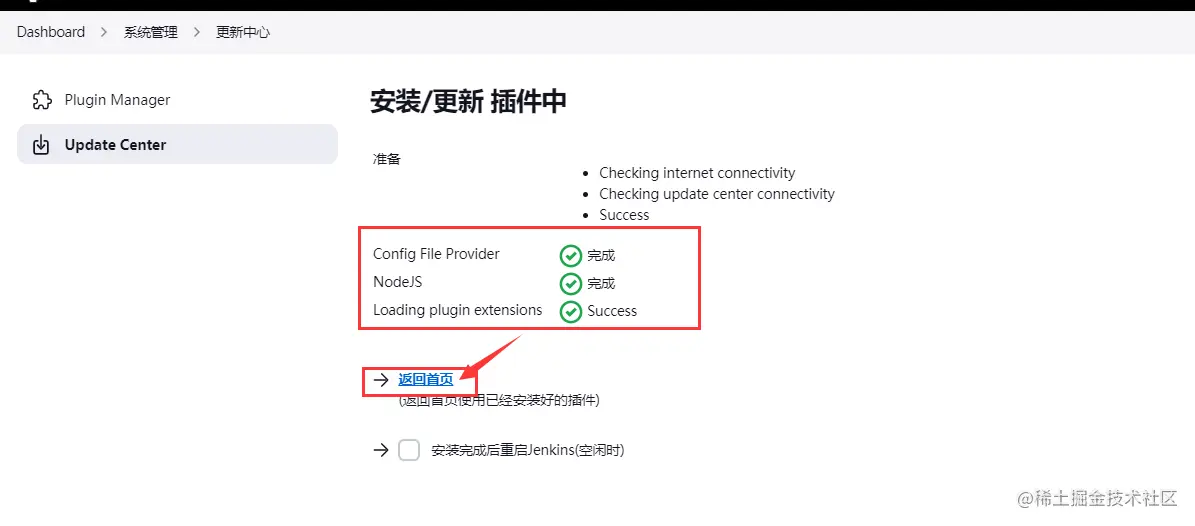1195x526 pixels.
Task: Click the green checkmark beside Config File Provider
Action: [571, 255]
